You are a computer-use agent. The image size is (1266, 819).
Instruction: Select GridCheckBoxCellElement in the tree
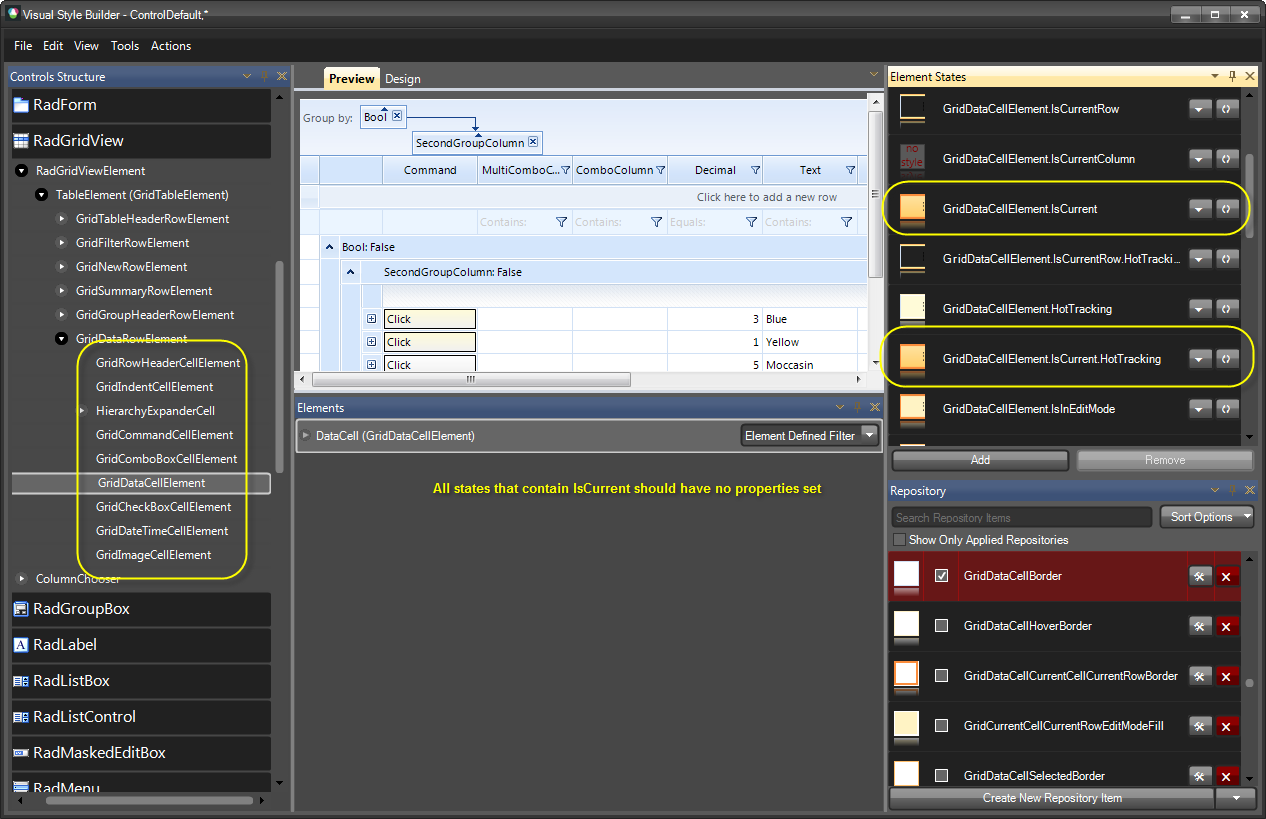[163, 507]
